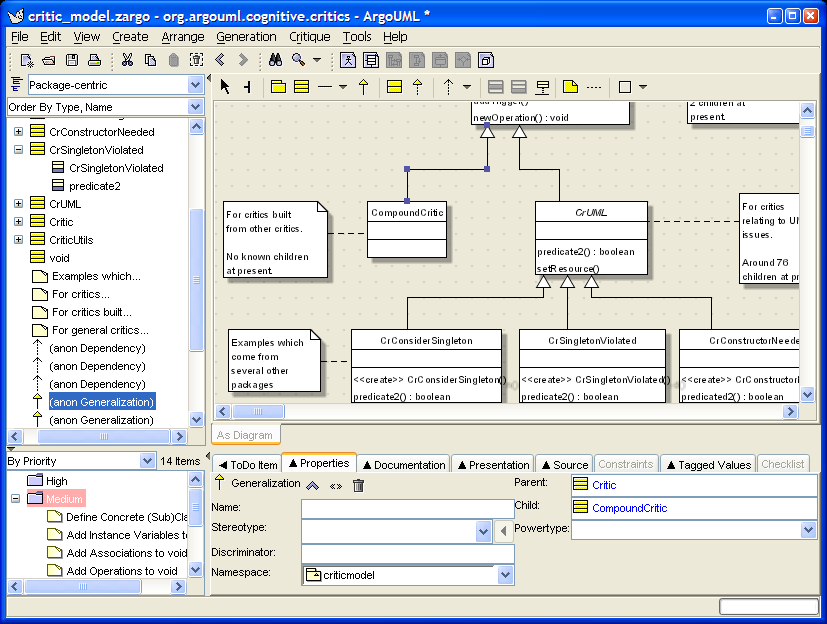Select the predicate2 item in the tree
The height and width of the screenshot is (624, 827).
[x=94, y=186]
